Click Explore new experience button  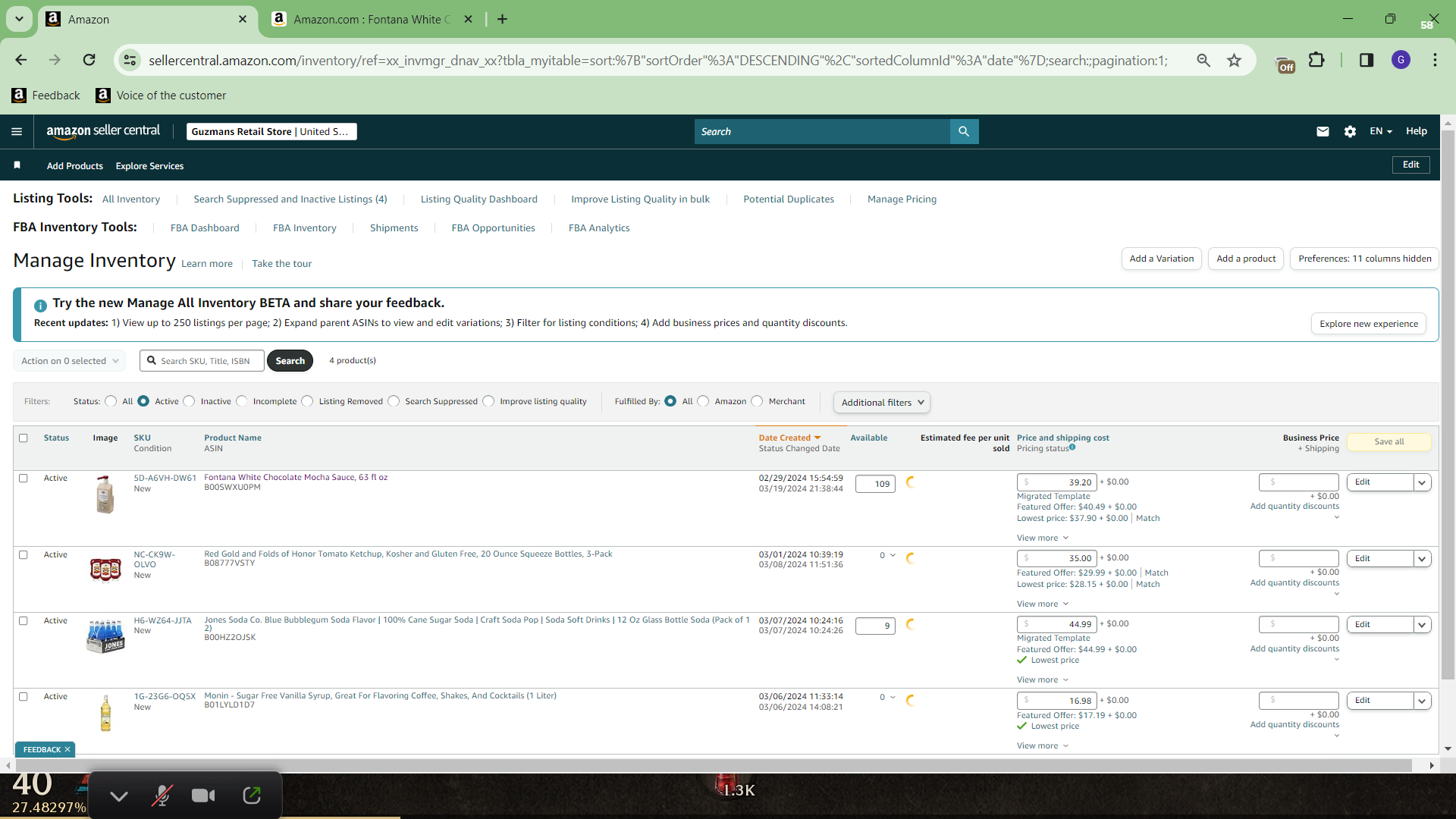point(1369,324)
